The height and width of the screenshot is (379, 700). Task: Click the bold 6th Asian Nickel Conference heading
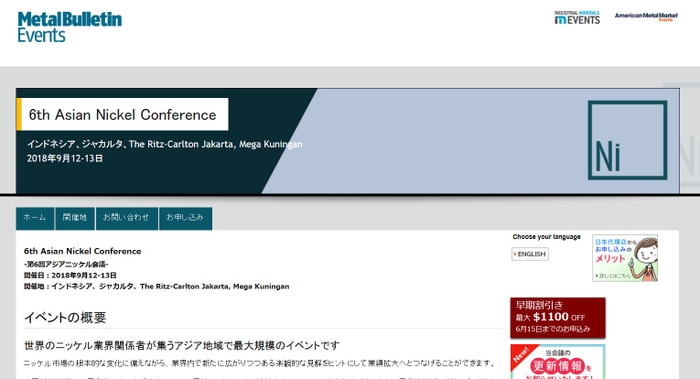[x=83, y=251]
